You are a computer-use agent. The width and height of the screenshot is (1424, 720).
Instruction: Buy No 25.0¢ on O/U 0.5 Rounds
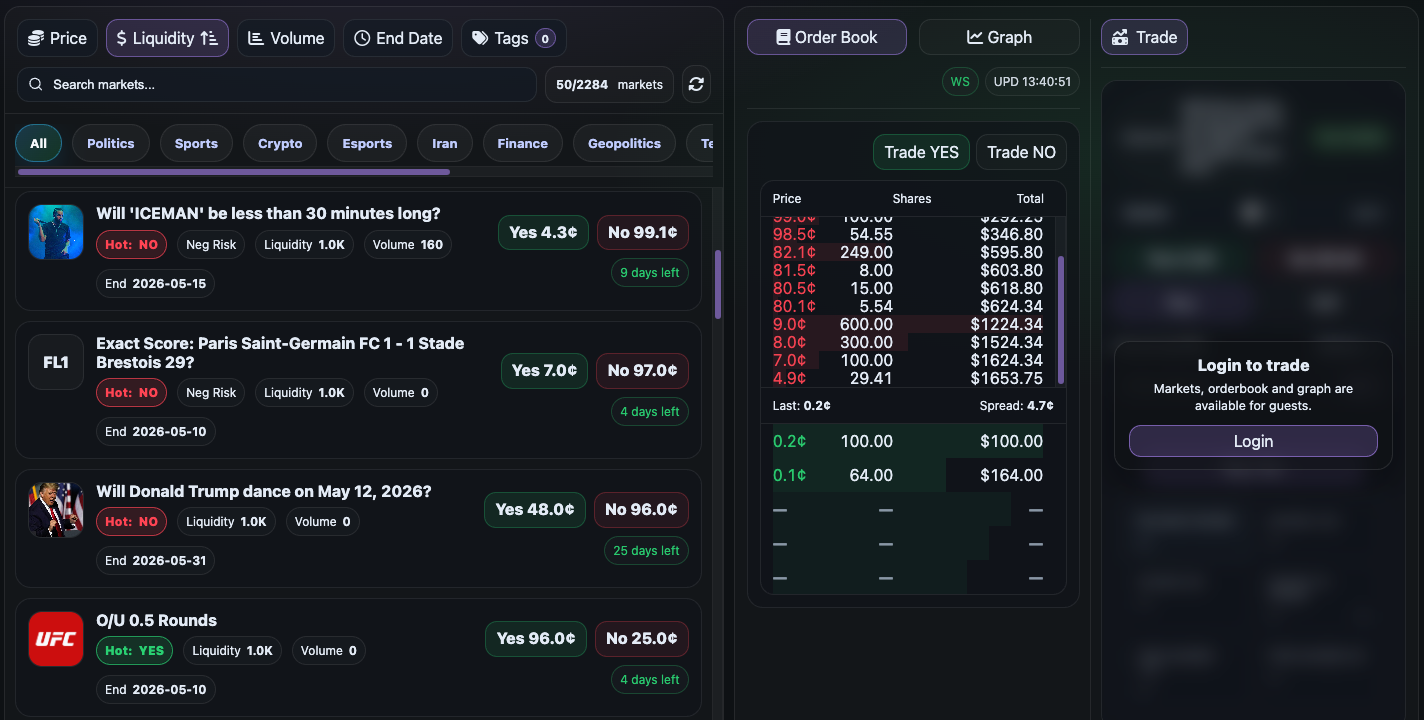pos(641,638)
